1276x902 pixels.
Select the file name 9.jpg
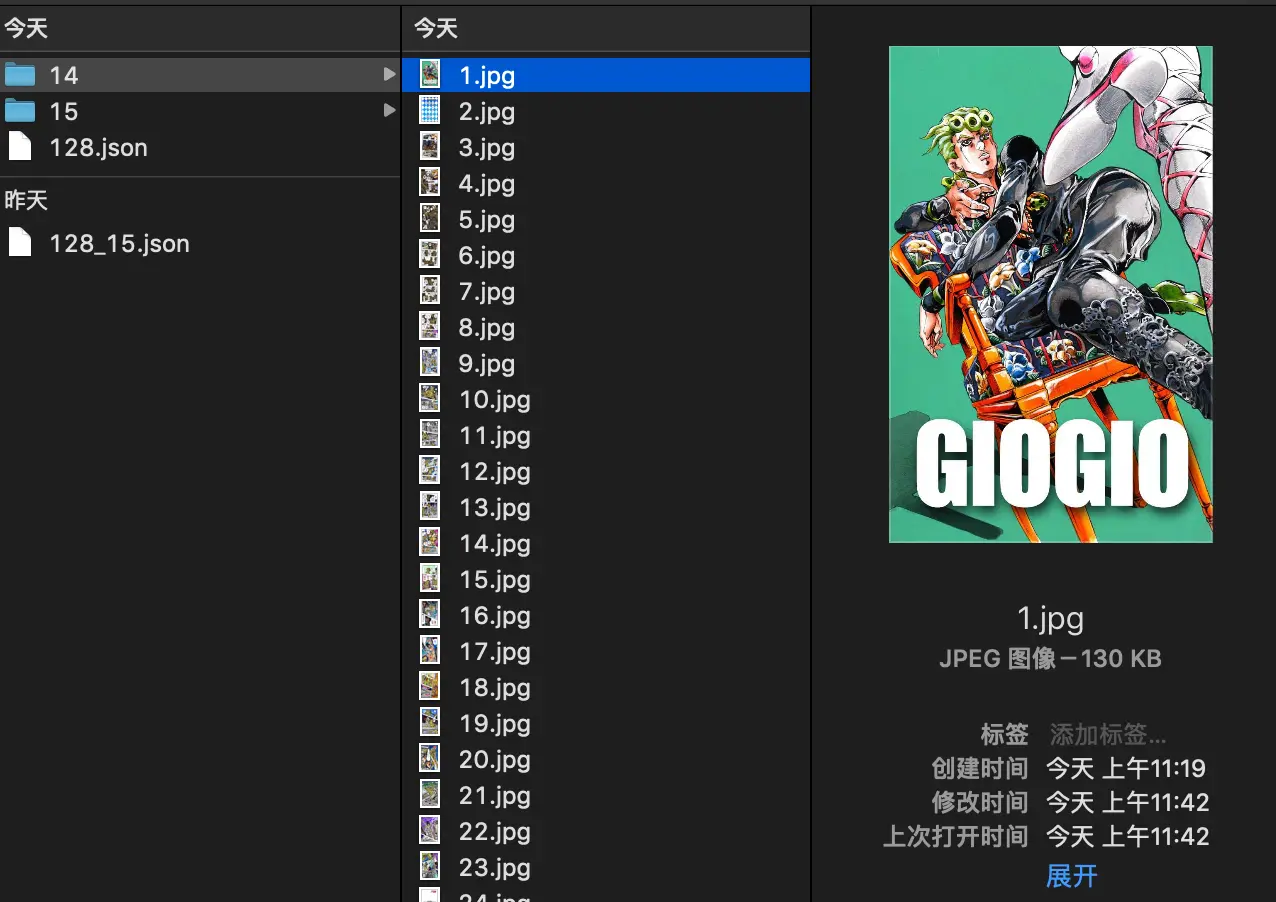pyautogui.click(x=487, y=363)
